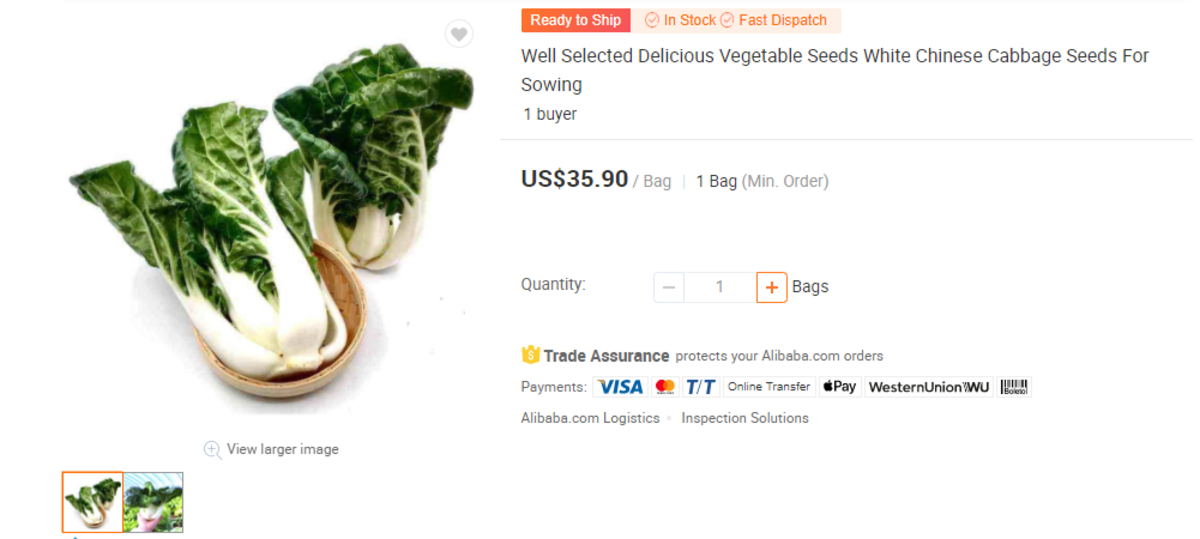1200x539 pixels.
Task: Click the Mastercard payment icon
Action: coord(665,387)
